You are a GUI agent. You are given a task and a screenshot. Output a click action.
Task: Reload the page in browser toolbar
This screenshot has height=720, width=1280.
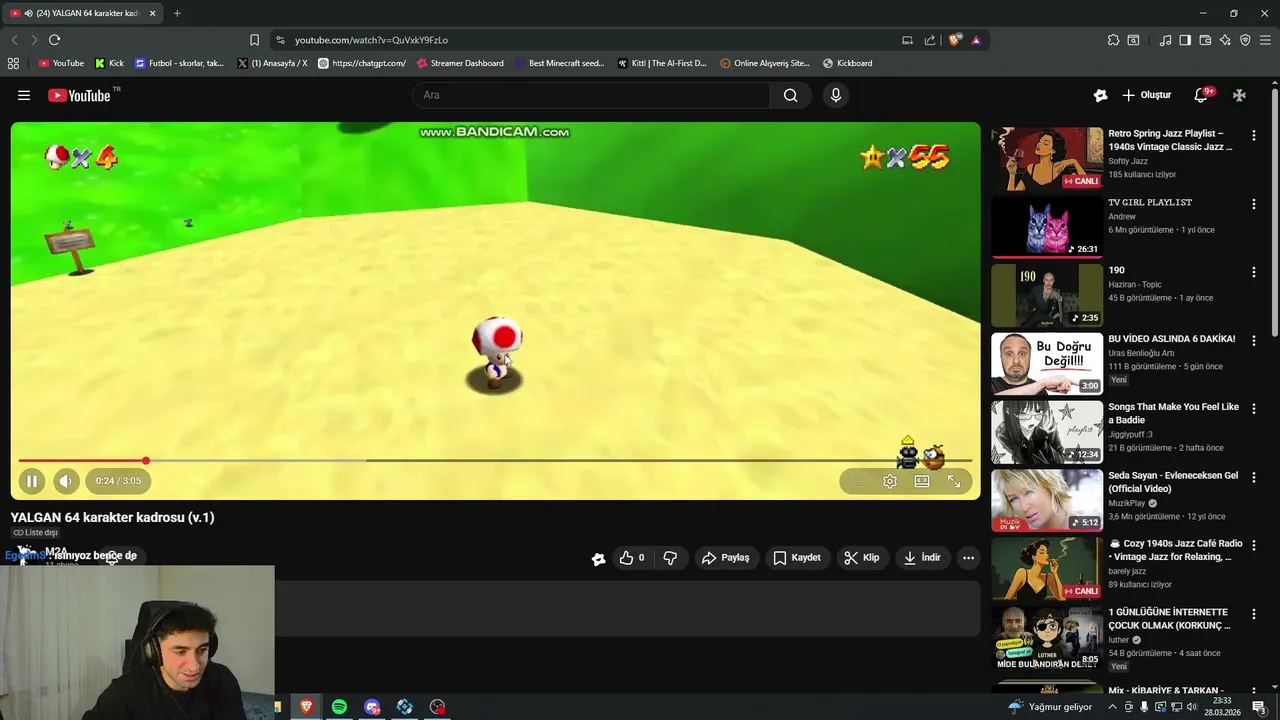pos(54,40)
